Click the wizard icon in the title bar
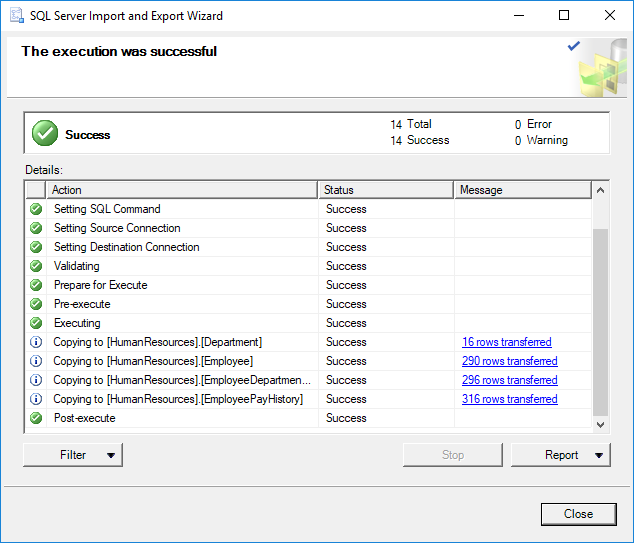 click(x=17, y=16)
